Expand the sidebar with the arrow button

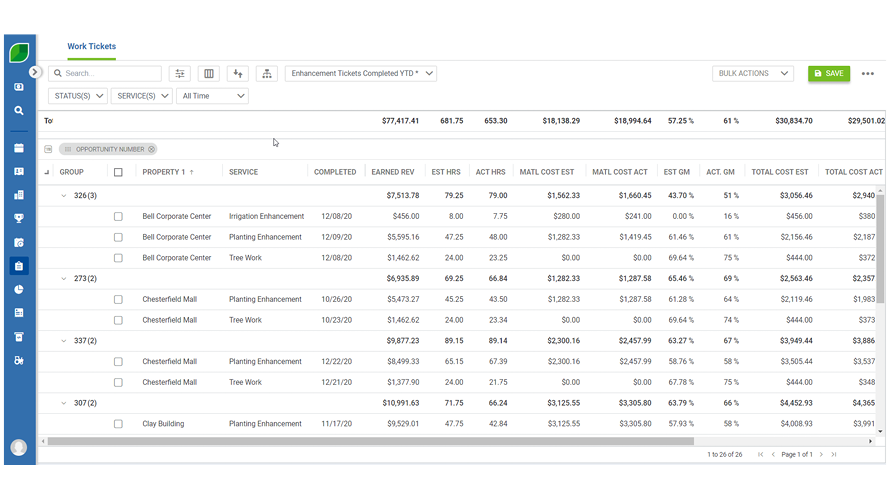[35, 72]
